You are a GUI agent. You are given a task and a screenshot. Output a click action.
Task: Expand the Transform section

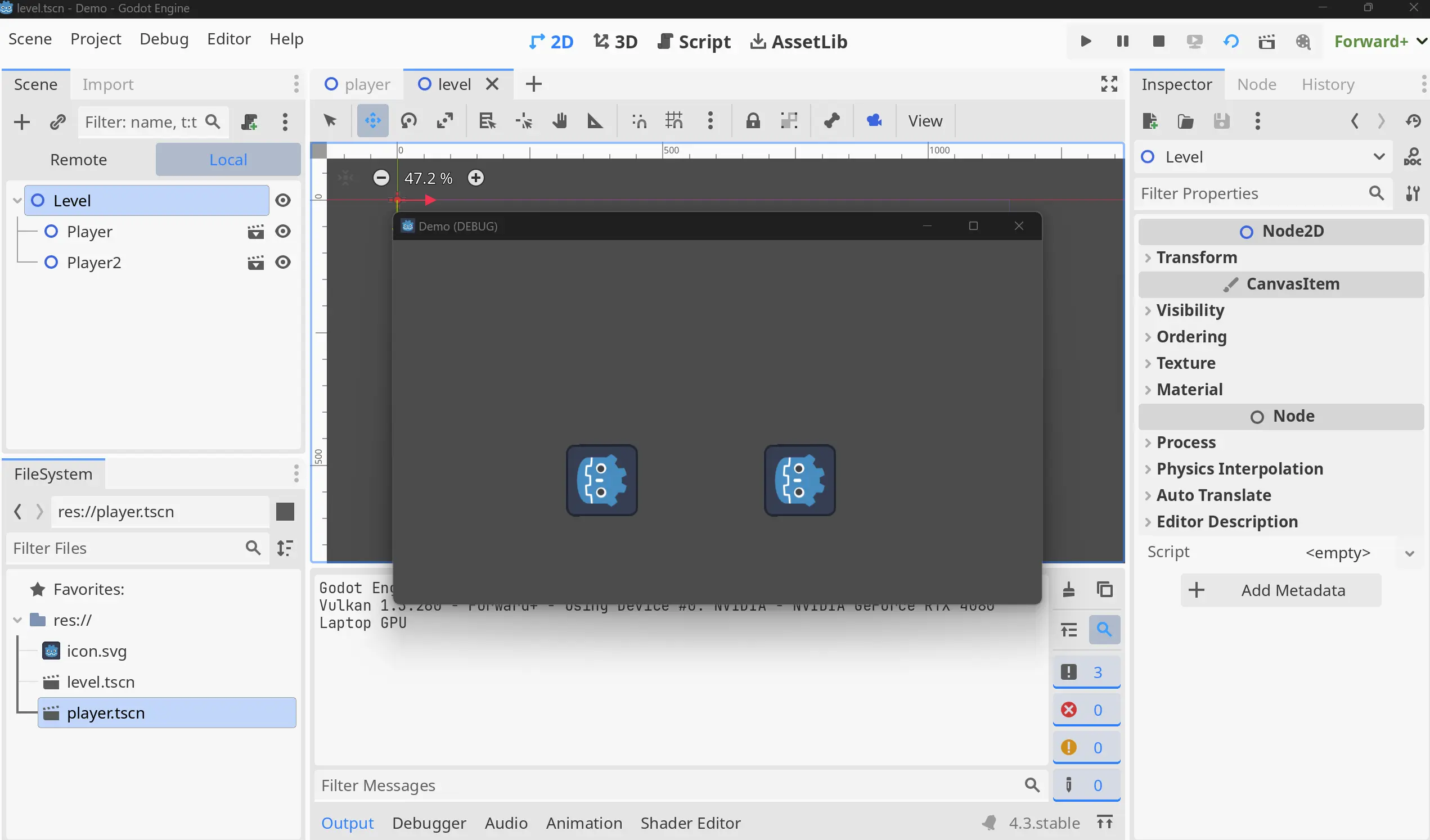pyautogui.click(x=1281, y=258)
